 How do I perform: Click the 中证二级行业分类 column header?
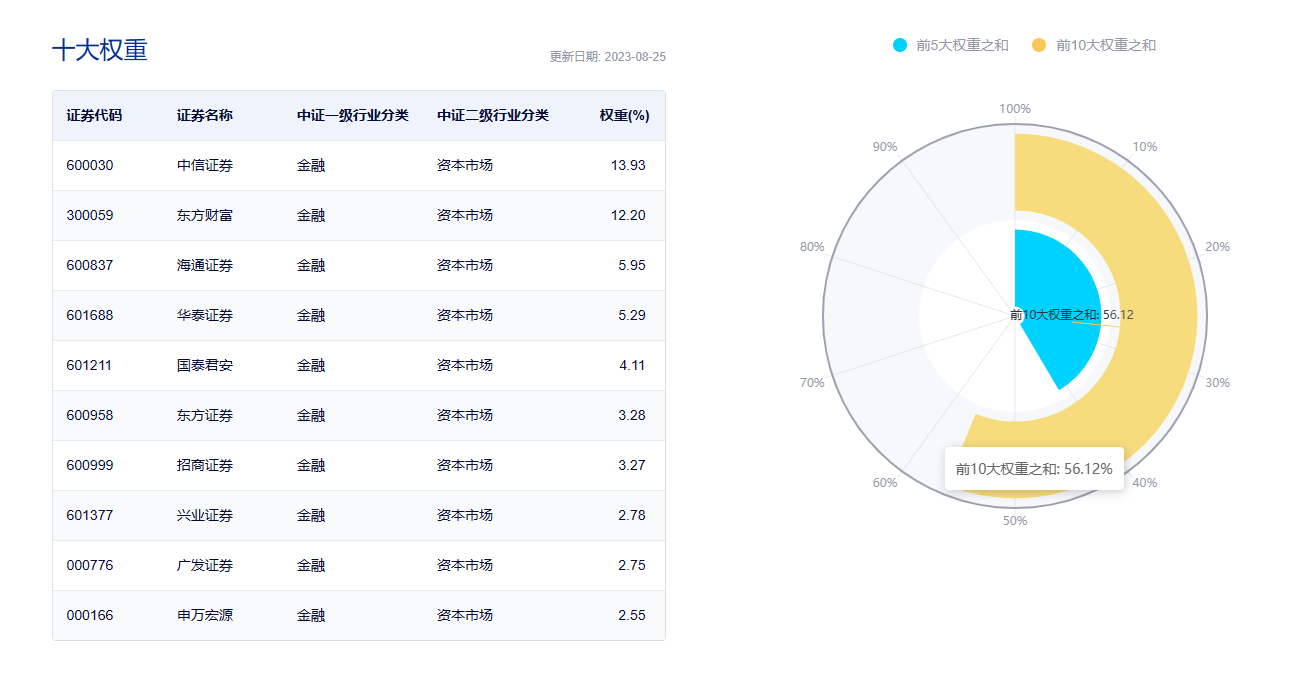493,115
